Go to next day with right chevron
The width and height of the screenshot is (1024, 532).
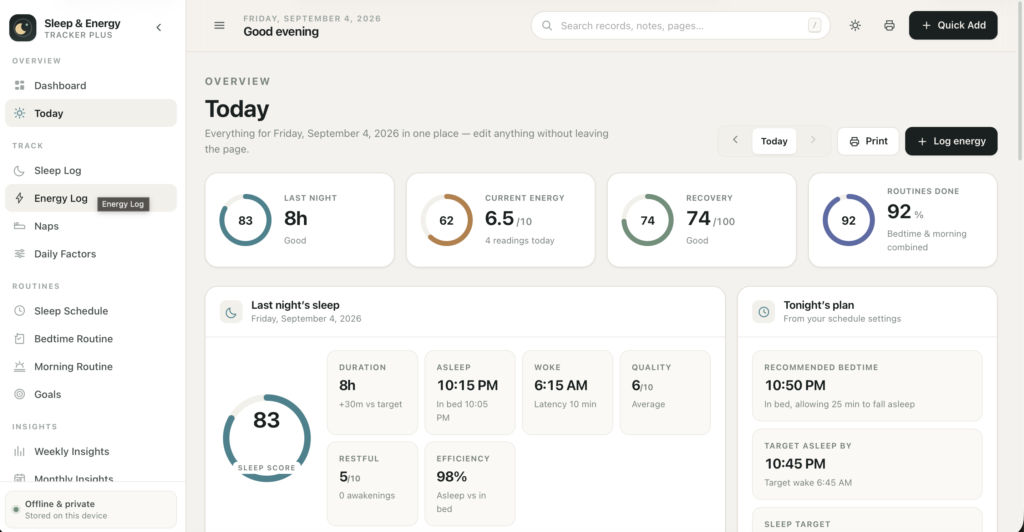[813, 140]
